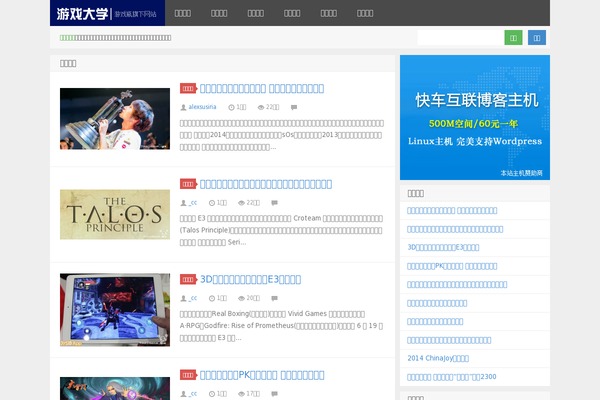Click _cc author link in PK article
Screen dimensions: 600x400
pos(192,393)
